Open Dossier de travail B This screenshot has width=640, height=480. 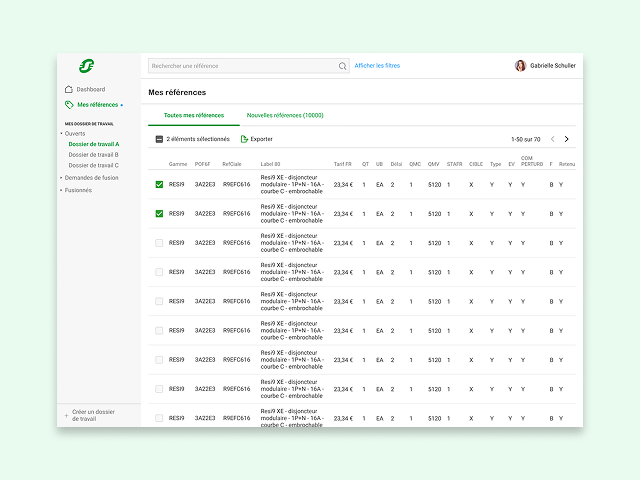pos(93,155)
